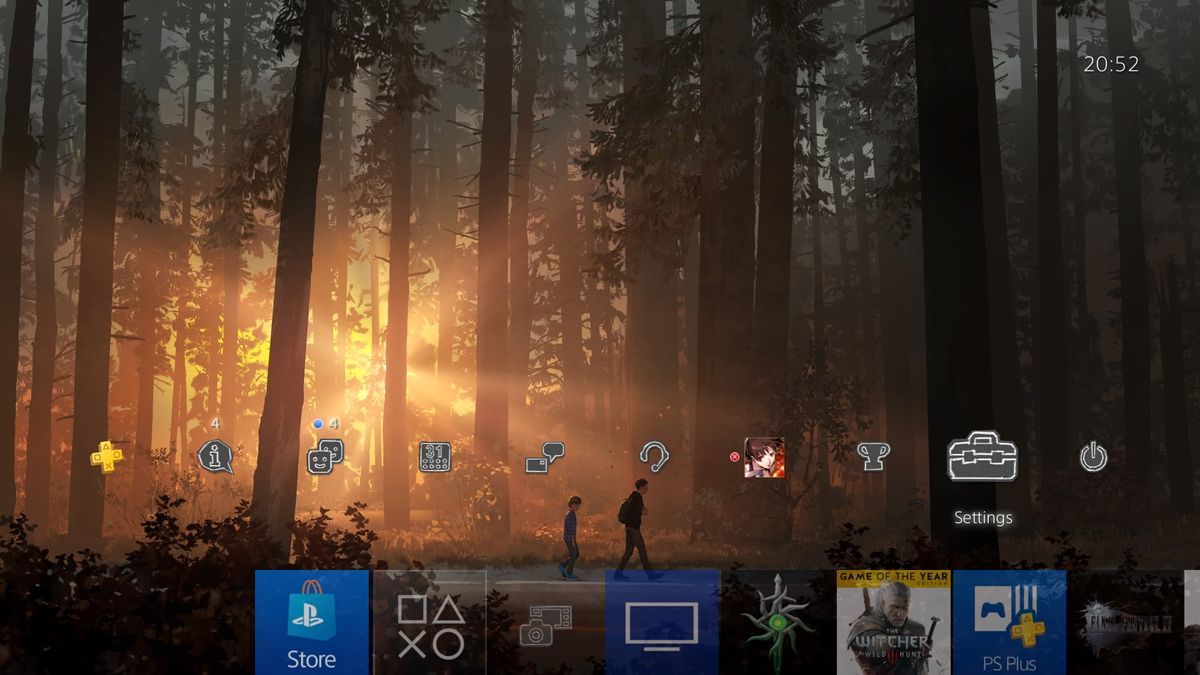The image size is (1200, 675).
Task: Open the TV & Video tile
Action: click(x=662, y=622)
